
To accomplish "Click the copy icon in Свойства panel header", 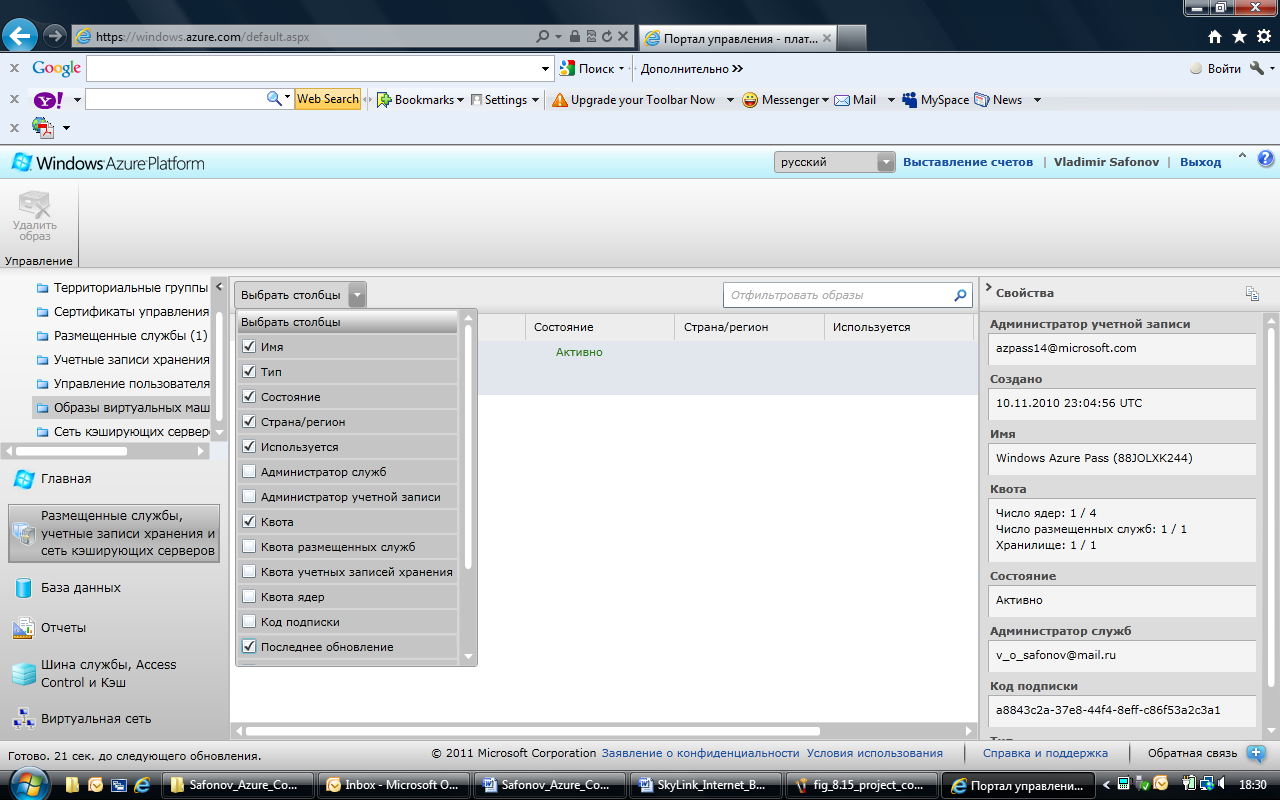I will pyautogui.click(x=1252, y=293).
